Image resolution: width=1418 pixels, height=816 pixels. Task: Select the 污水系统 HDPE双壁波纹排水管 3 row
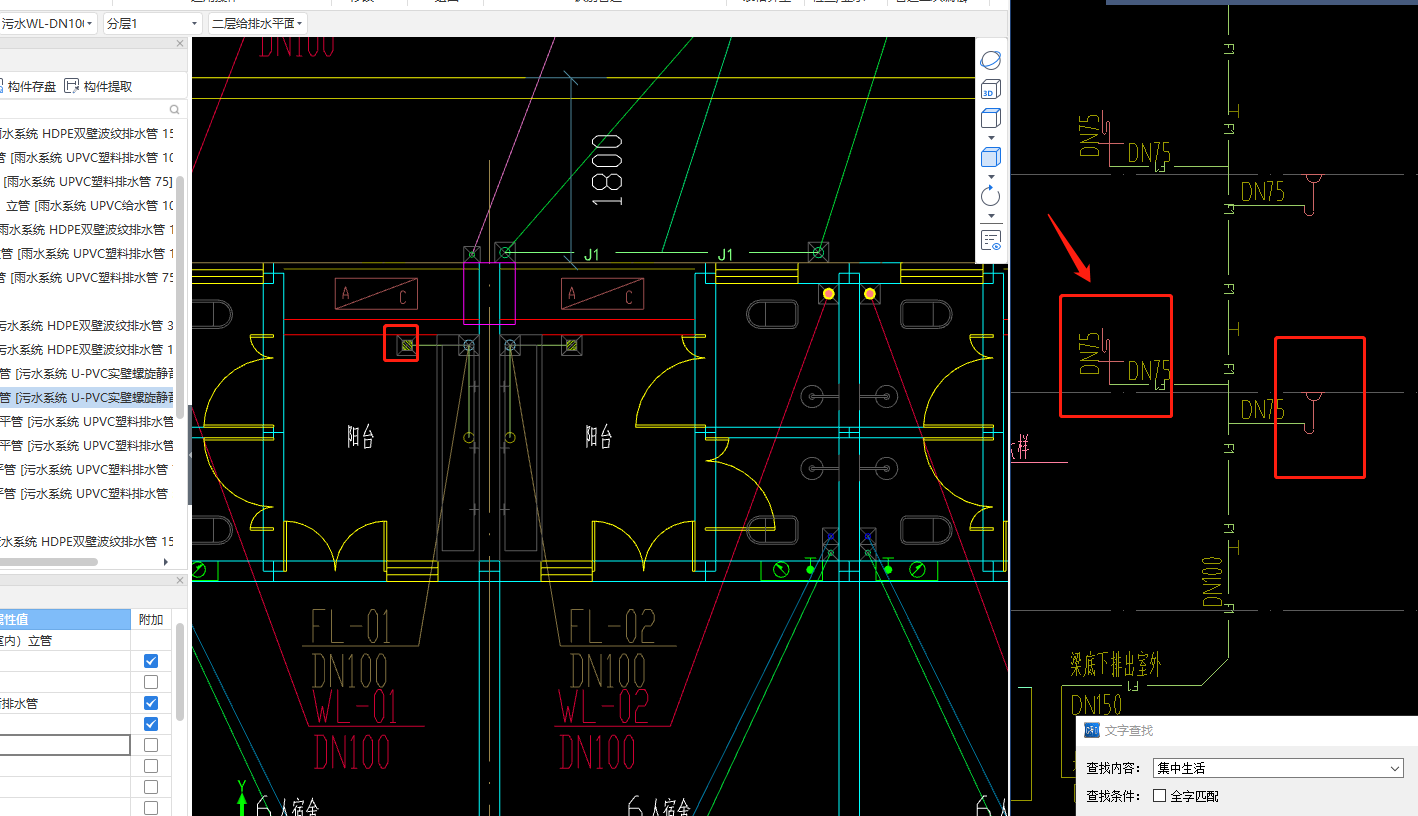pyautogui.click(x=87, y=325)
